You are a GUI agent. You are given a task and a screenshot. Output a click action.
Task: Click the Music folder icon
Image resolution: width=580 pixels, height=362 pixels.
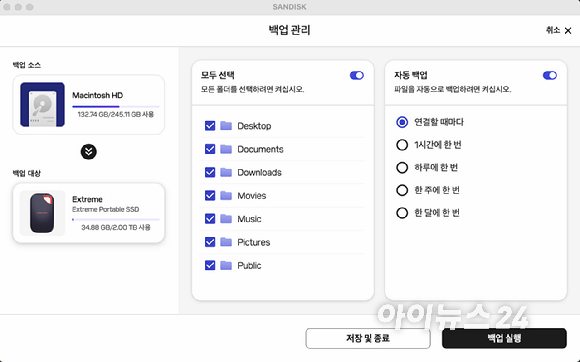tap(226, 219)
